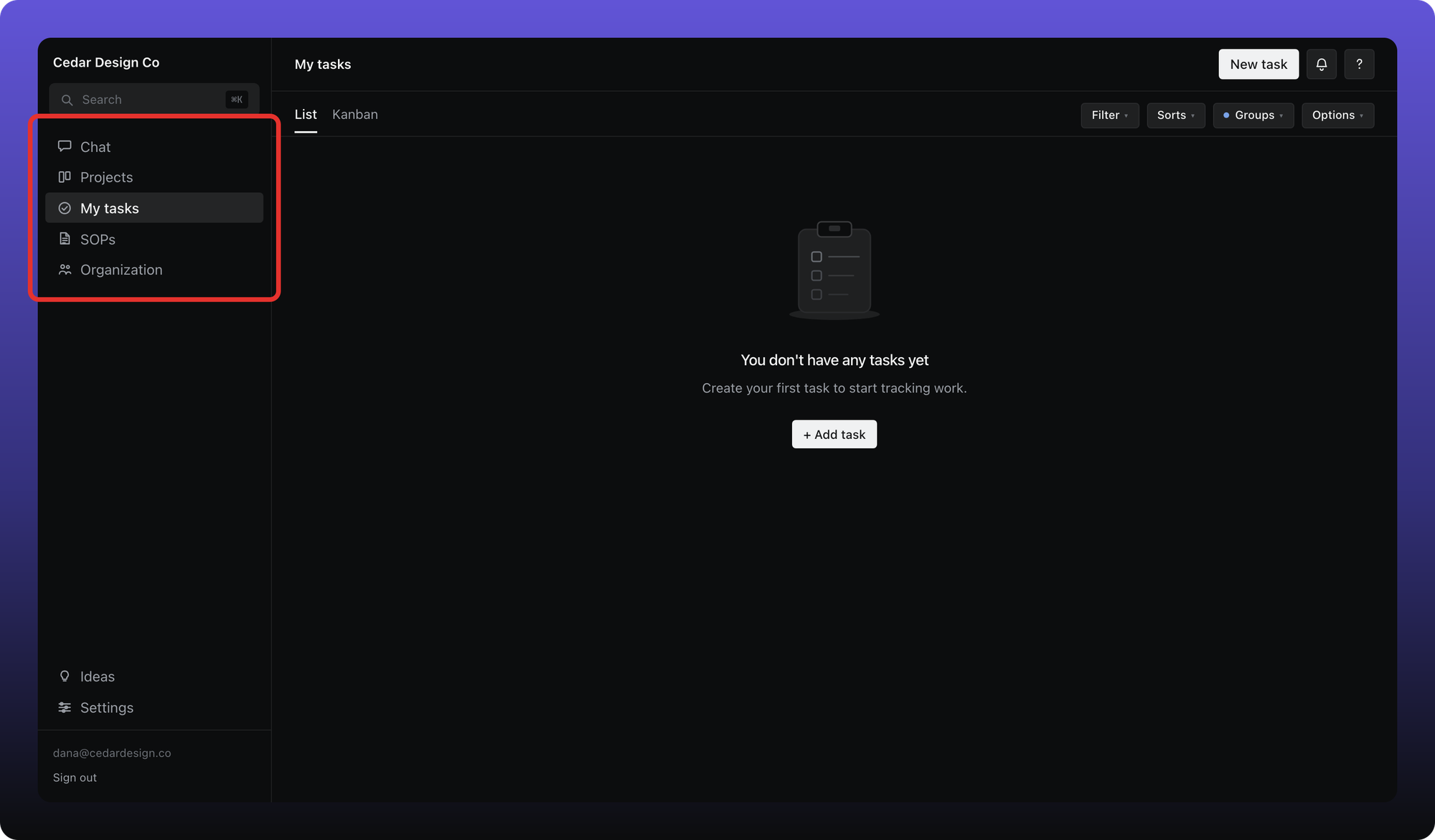
Task: Open the Options dropdown
Action: point(1337,115)
